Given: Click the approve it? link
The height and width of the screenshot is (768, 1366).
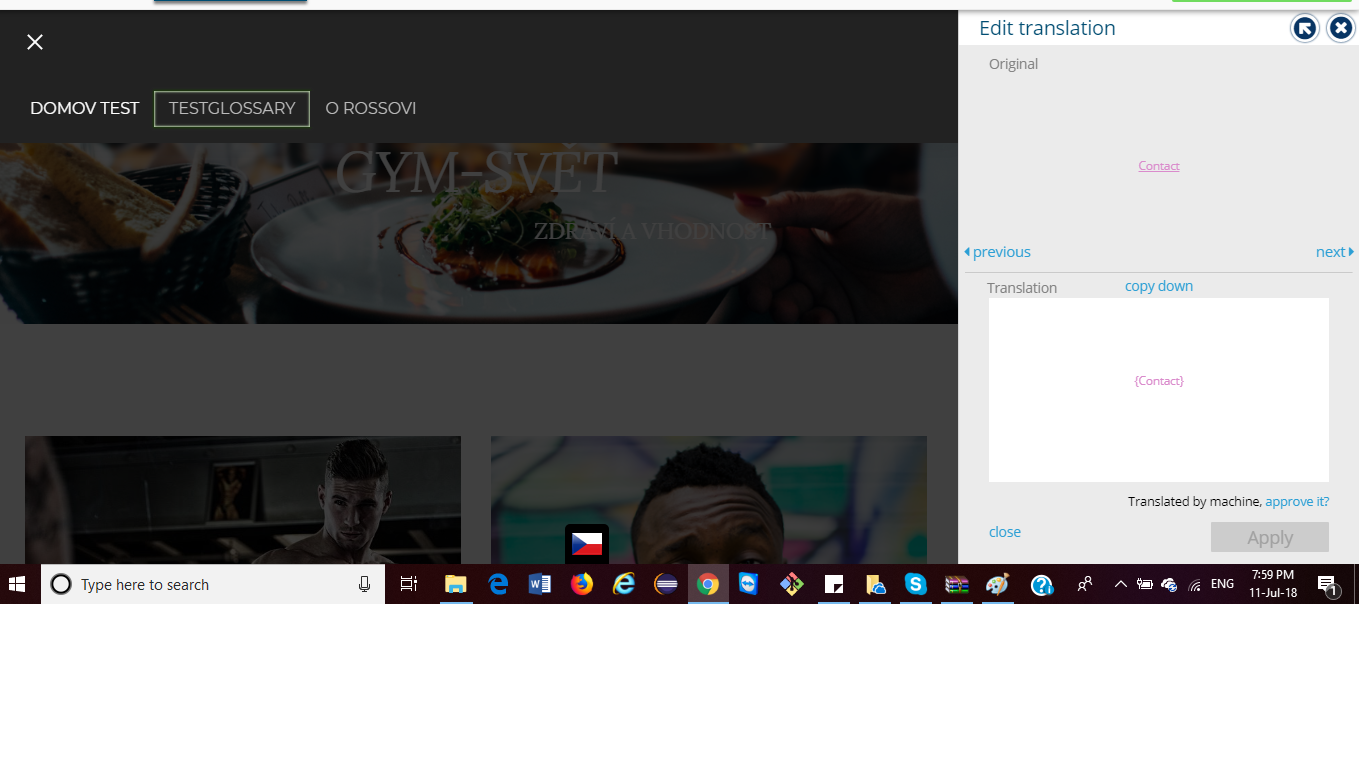Looking at the screenshot, I should point(1297,502).
